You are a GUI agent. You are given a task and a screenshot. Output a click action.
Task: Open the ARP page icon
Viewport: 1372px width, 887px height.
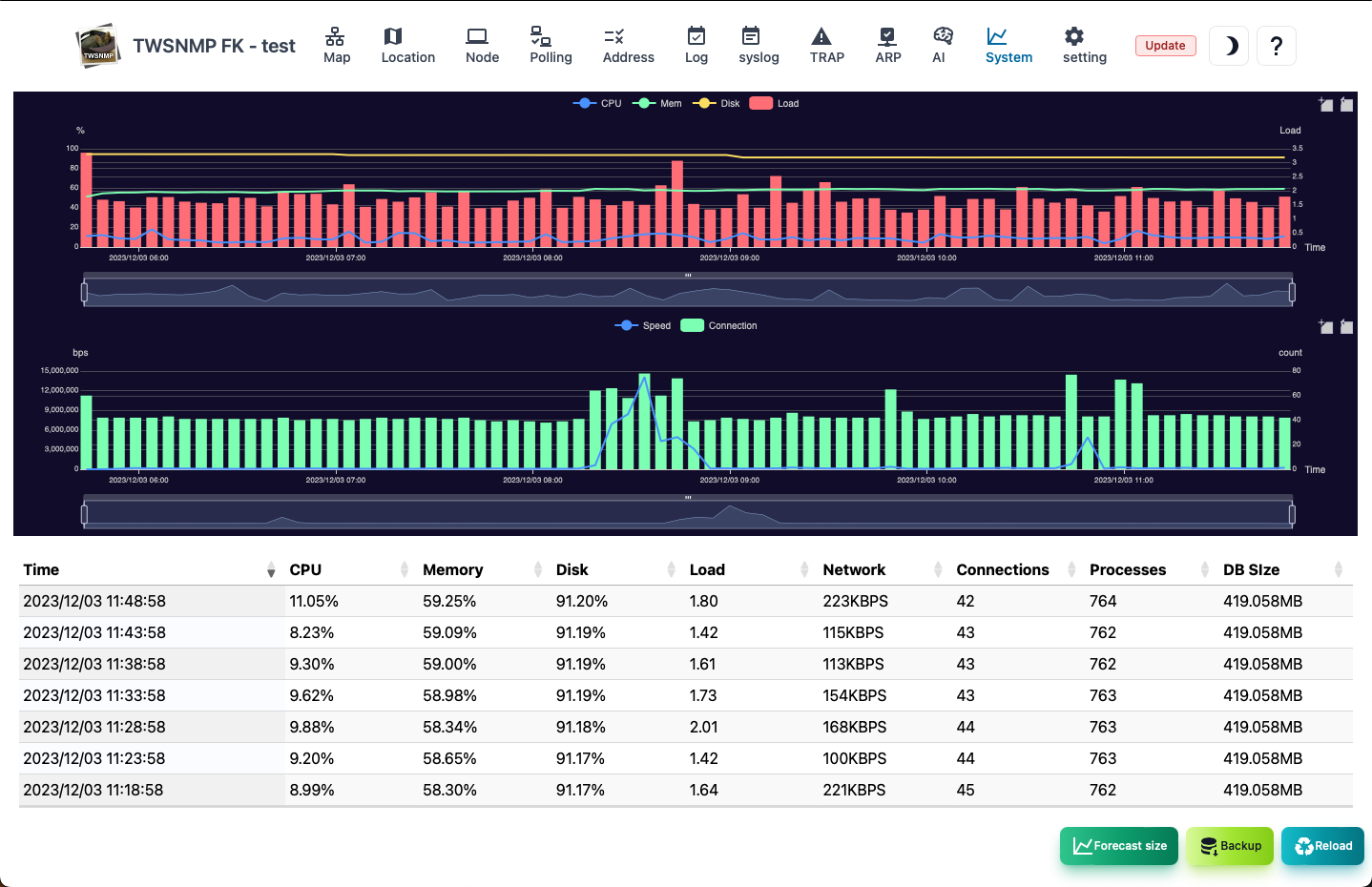(x=887, y=36)
